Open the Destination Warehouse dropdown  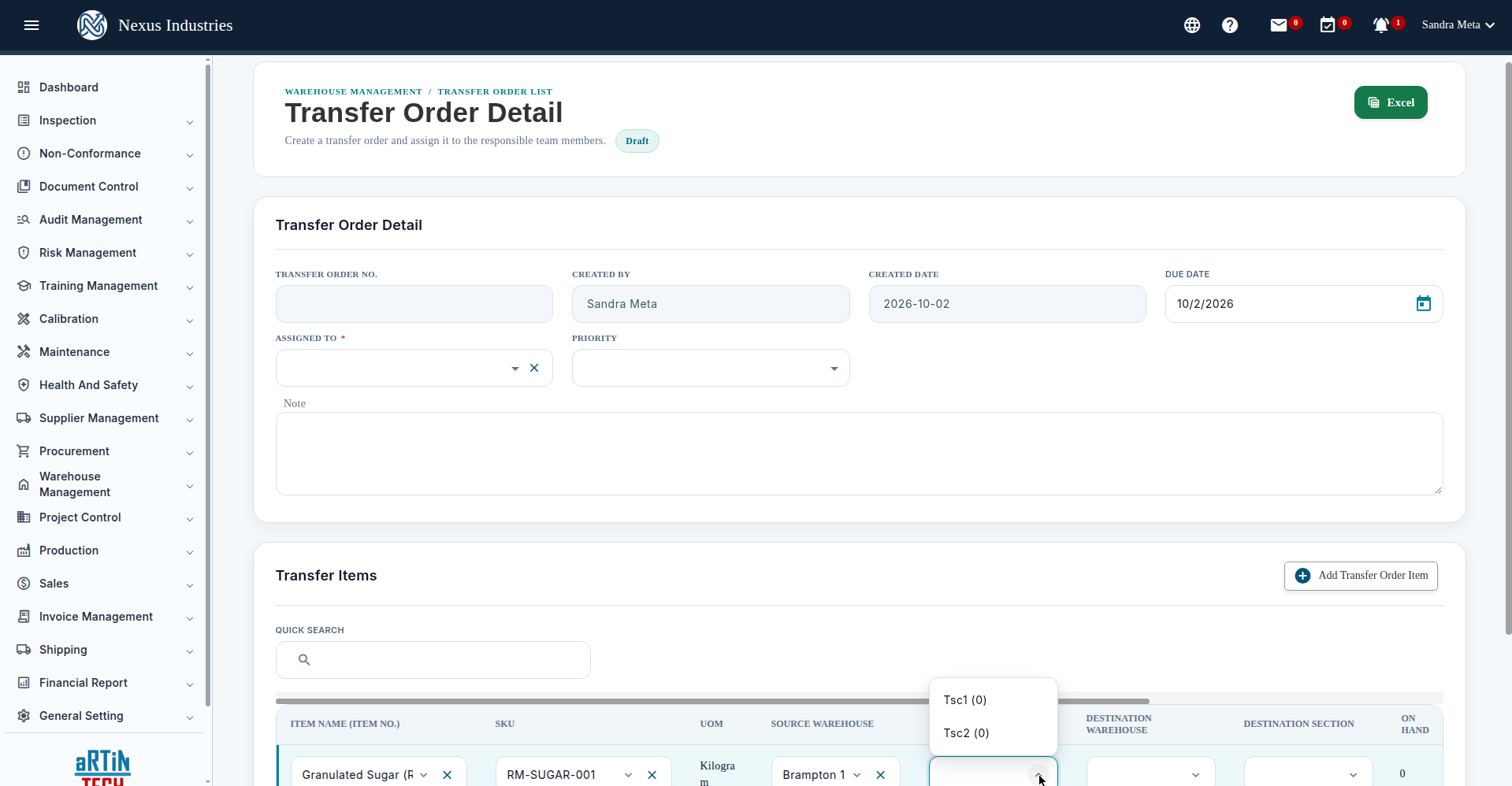pyautogui.click(x=1150, y=773)
